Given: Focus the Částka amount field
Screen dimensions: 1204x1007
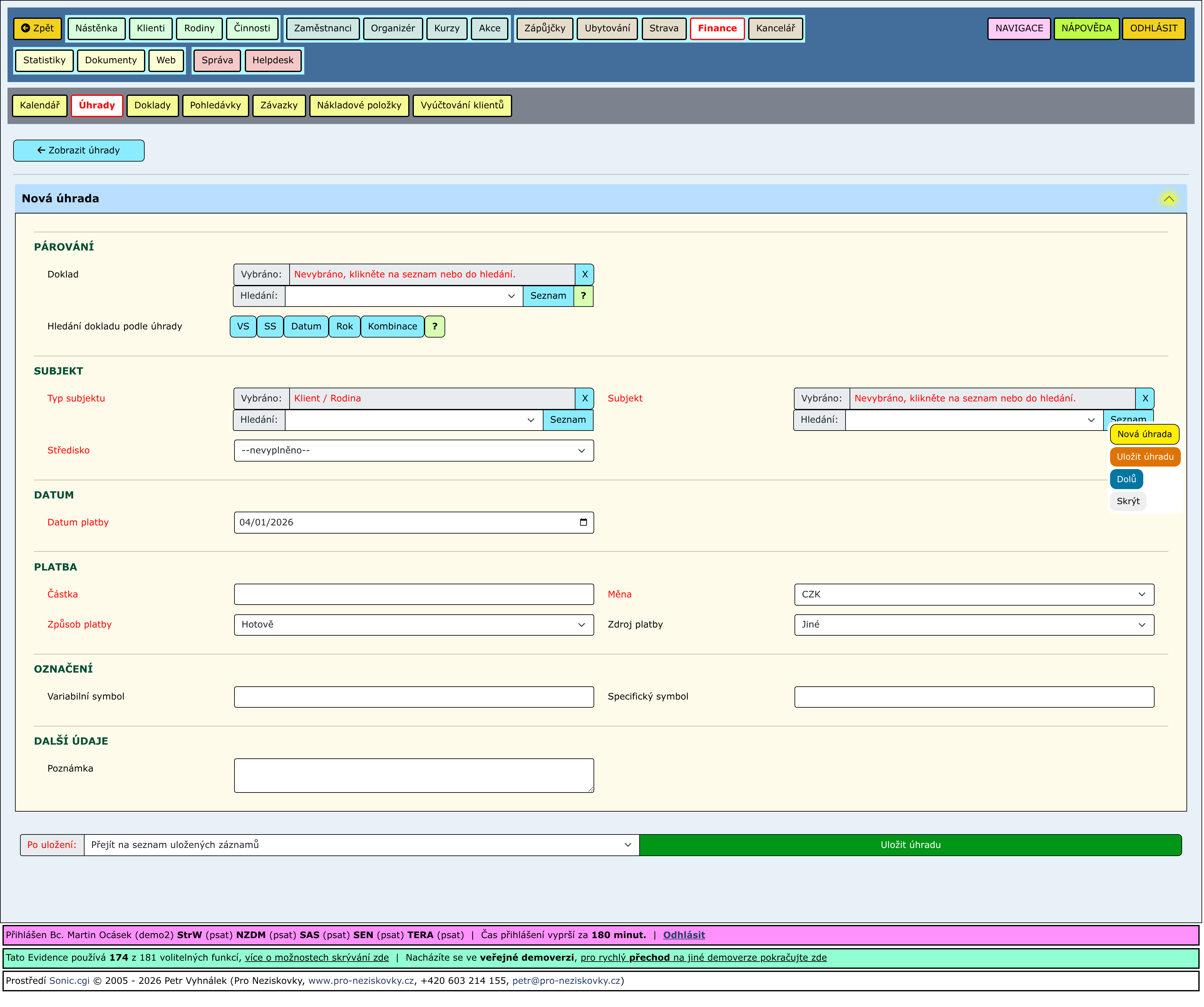Looking at the screenshot, I should pos(414,595).
